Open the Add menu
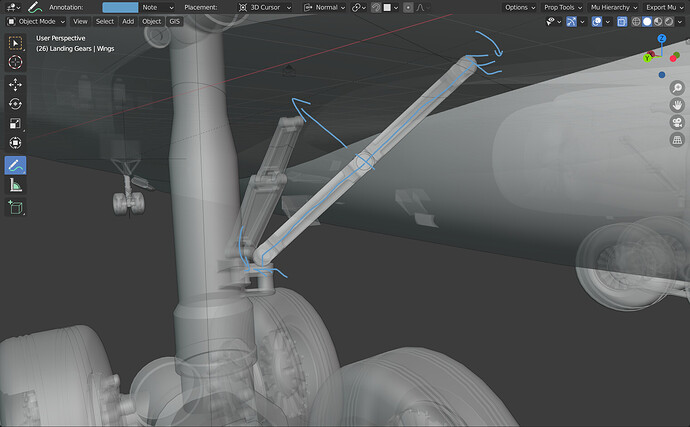Image resolution: width=690 pixels, height=427 pixels. (x=128, y=21)
